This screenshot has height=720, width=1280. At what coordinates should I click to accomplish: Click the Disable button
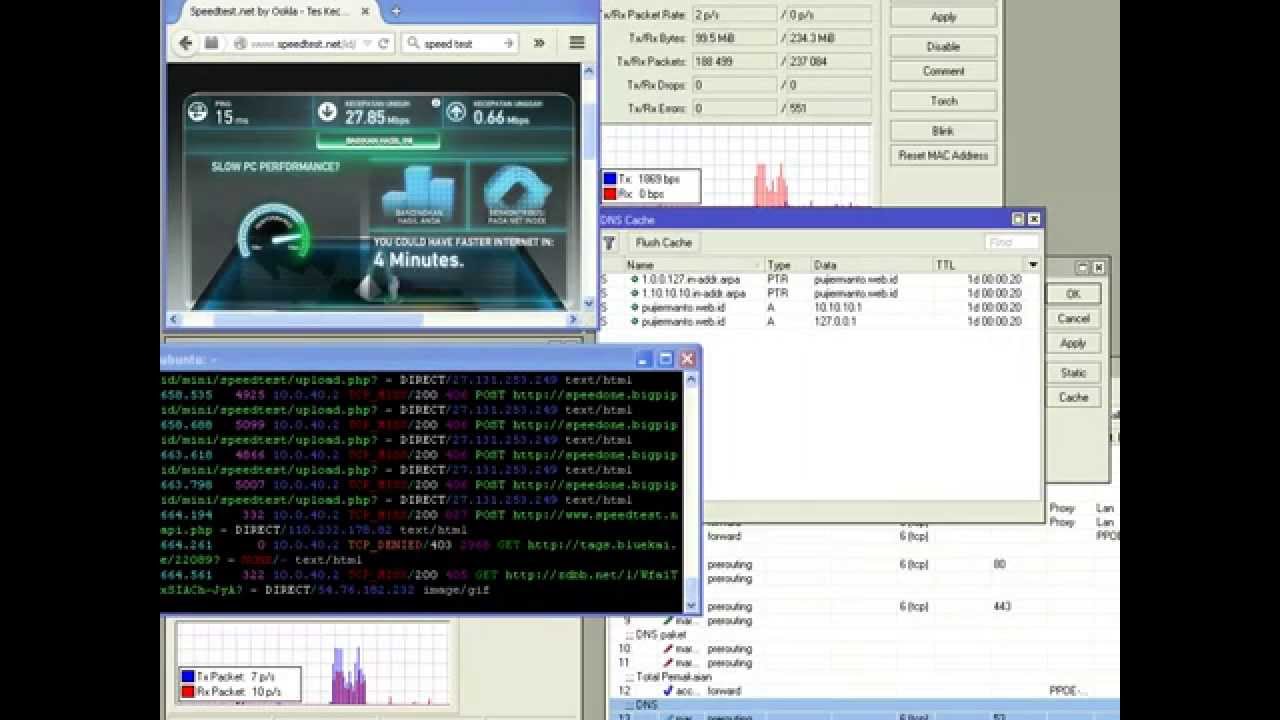click(x=943, y=46)
